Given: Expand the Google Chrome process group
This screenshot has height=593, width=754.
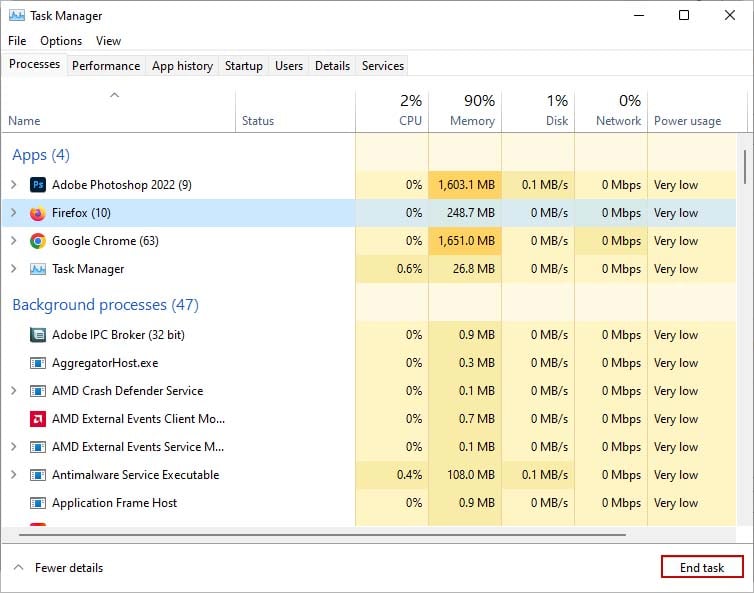Looking at the screenshot, I should (13, 240).
